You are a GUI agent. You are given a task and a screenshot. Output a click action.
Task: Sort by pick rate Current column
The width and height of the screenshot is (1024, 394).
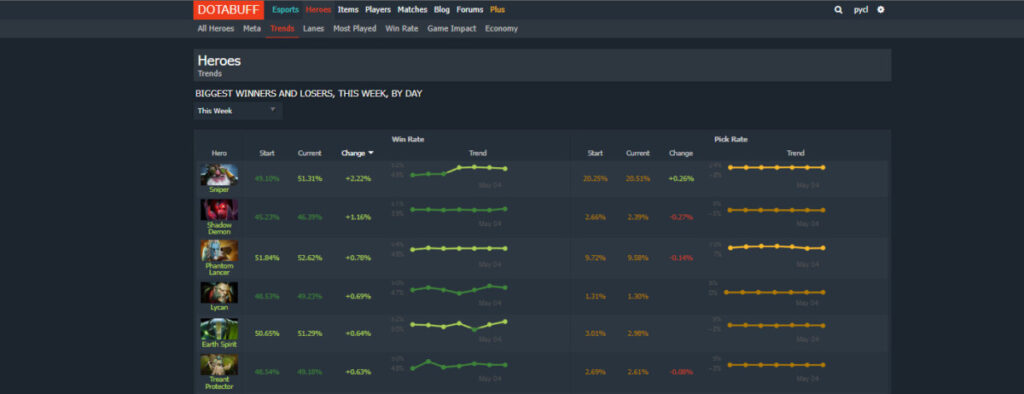pos(637,154)
